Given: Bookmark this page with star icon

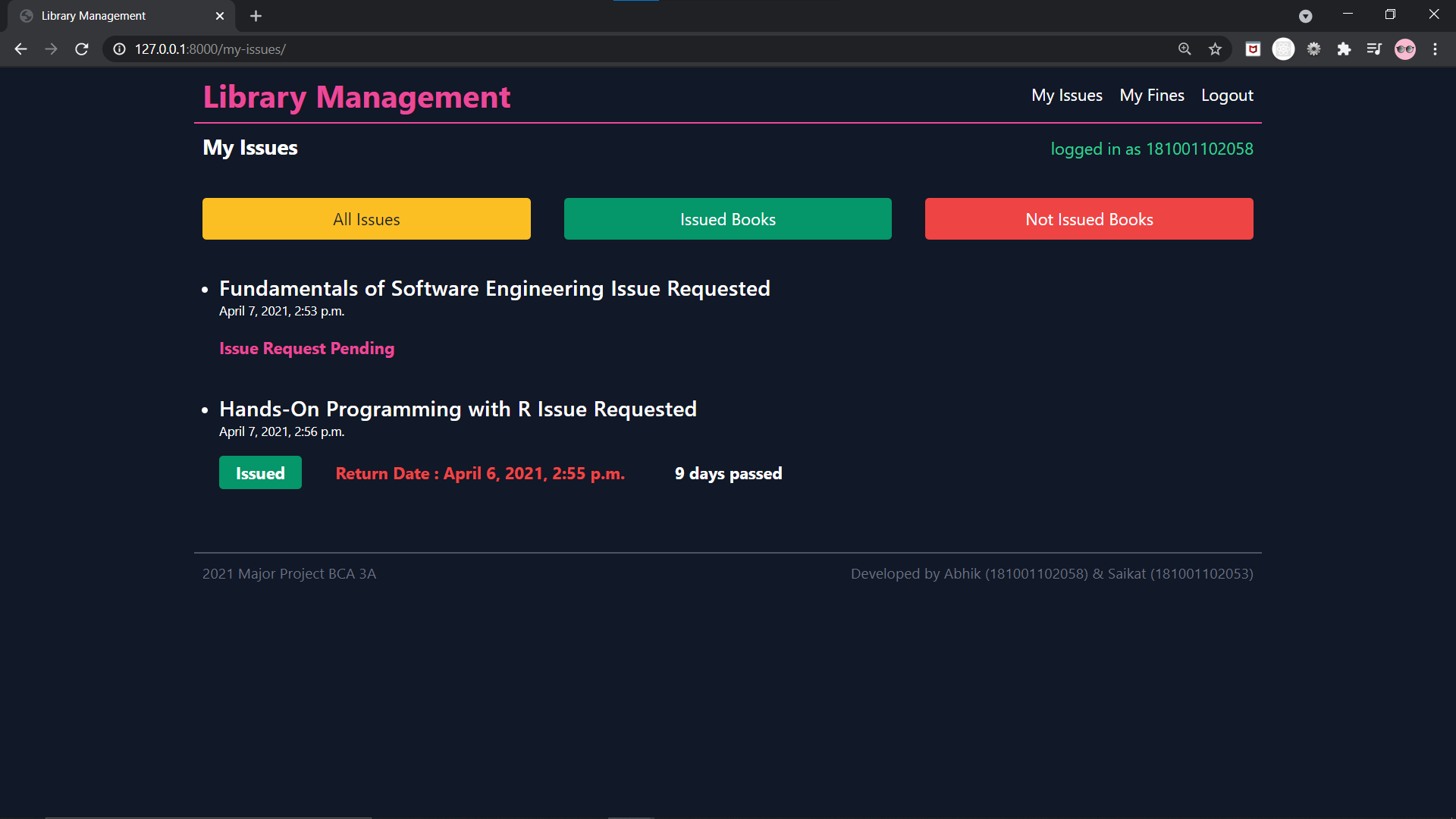Looking at the screenshot, I should (x=1215, y=49).
